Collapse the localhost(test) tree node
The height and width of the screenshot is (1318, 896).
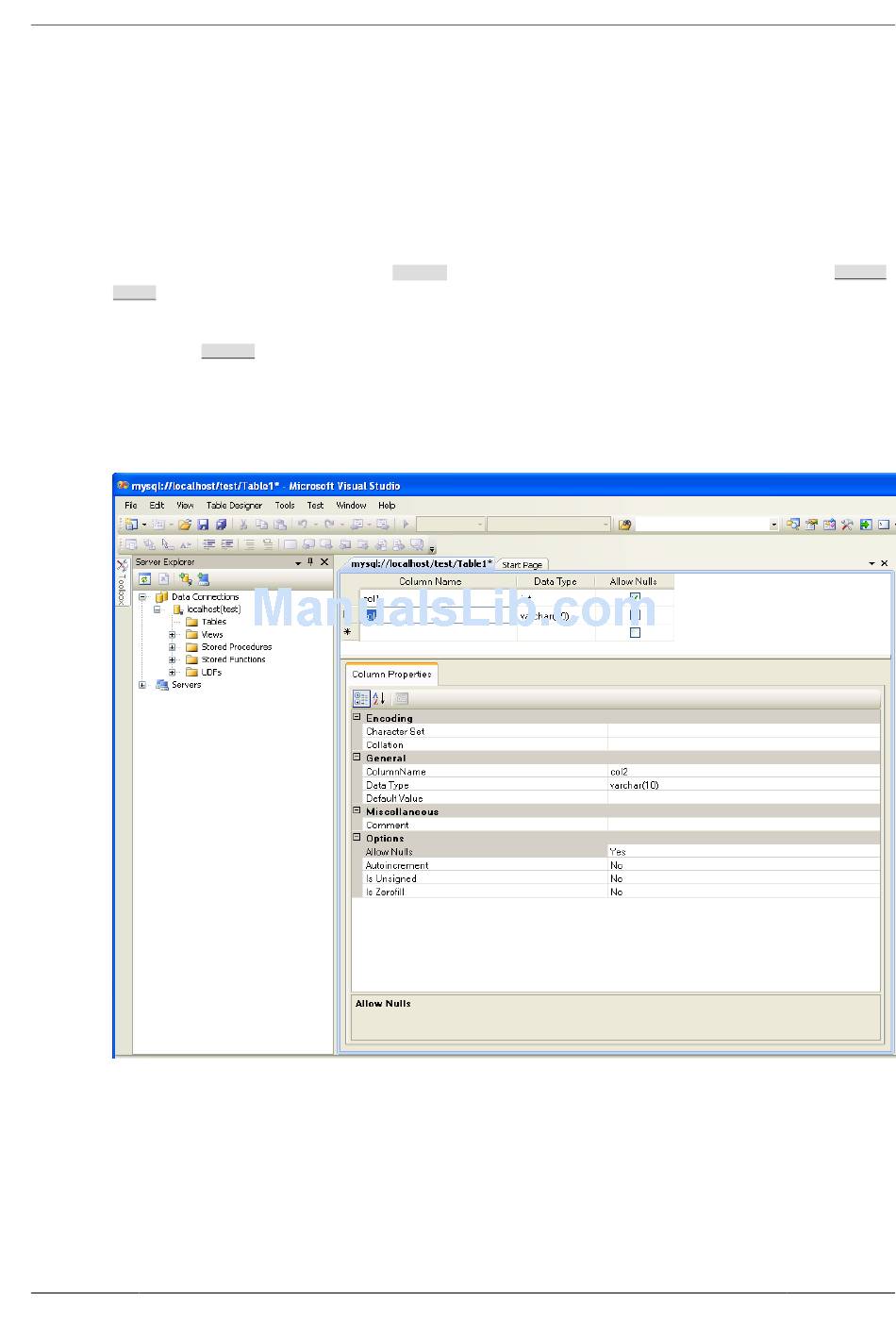tap(158, 609)
